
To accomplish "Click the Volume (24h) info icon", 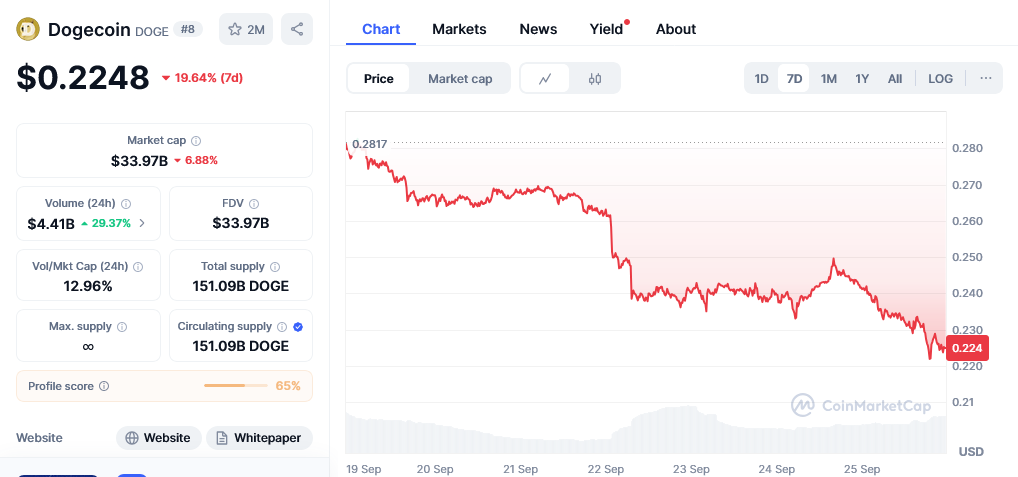I will pos(126,203).
